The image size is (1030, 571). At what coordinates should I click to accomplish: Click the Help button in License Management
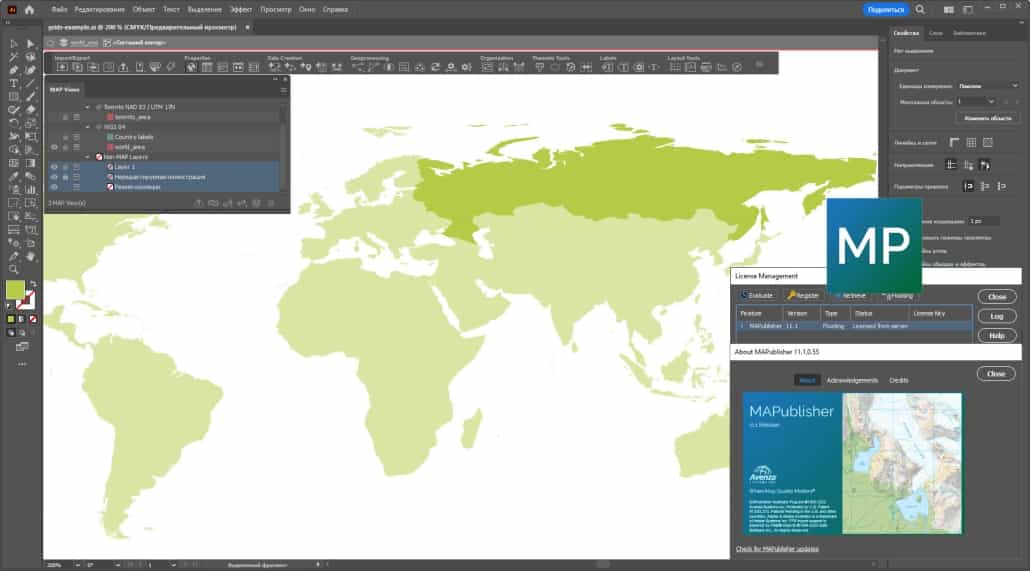[x=996, y=336]
